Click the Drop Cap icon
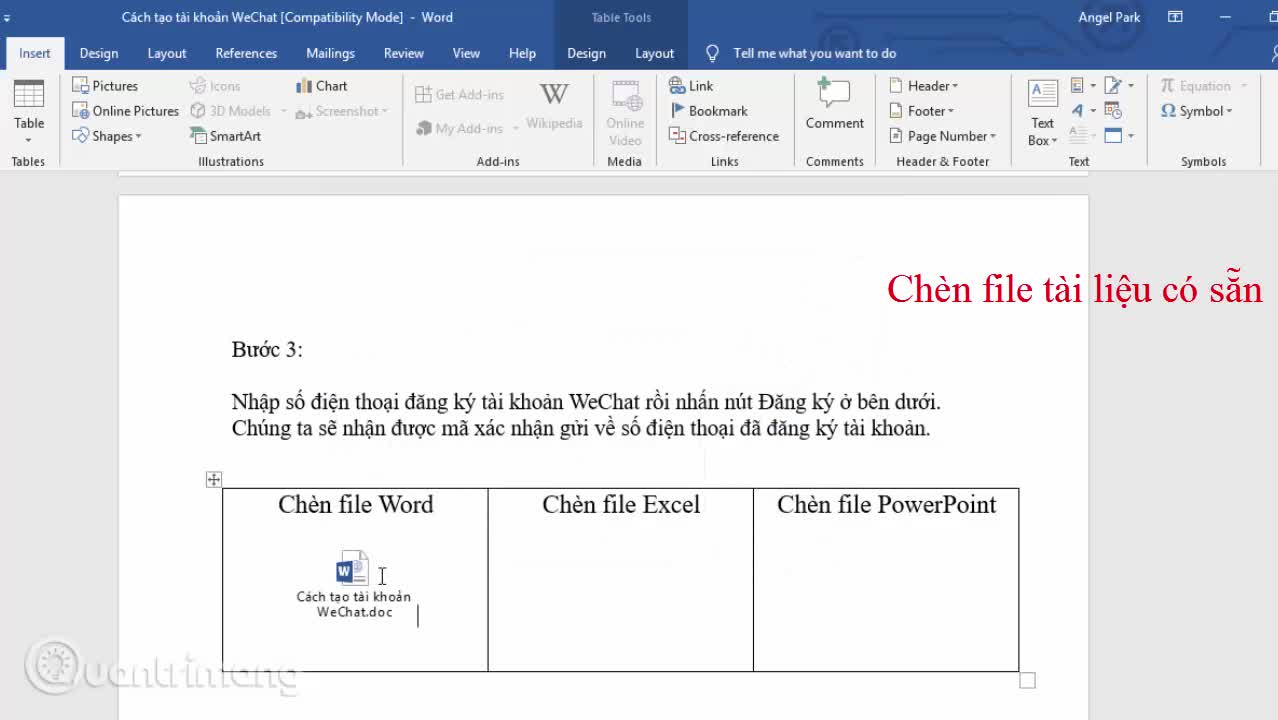This screenshot has width=1278, height=720. pyautogui.click(x=1078, y=136)
